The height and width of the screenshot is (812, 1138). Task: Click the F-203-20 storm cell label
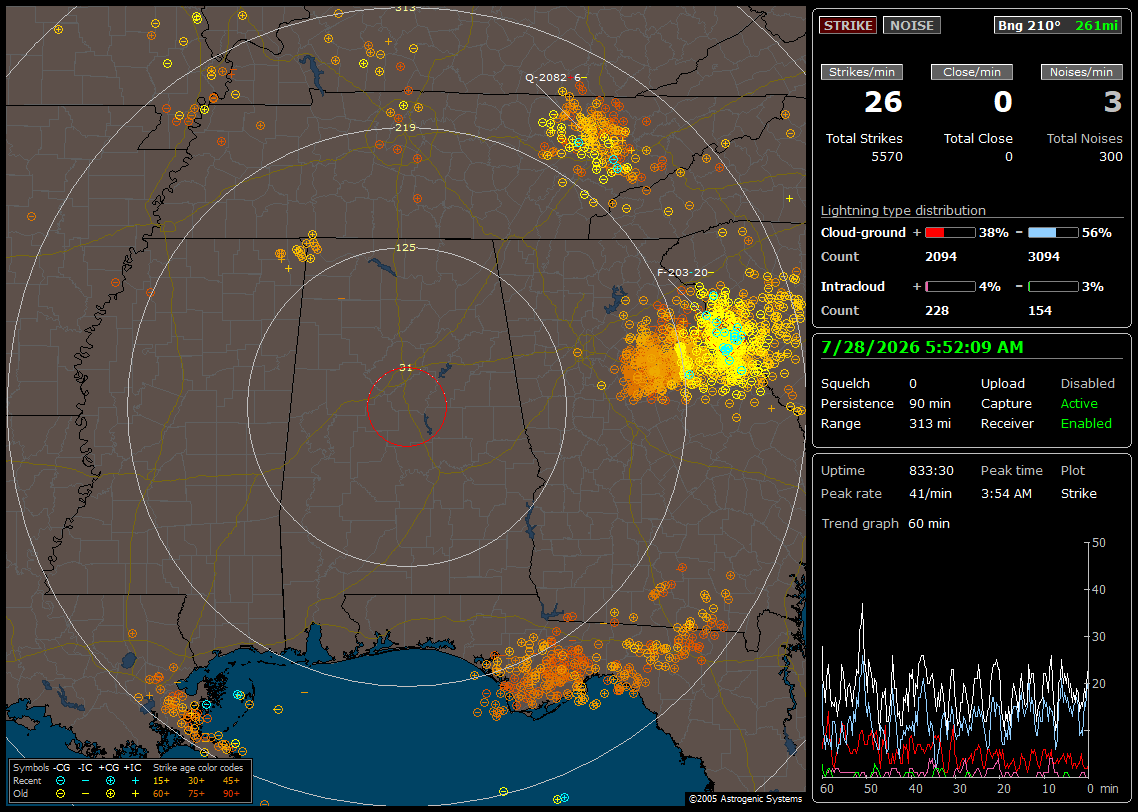coord(685,272)
